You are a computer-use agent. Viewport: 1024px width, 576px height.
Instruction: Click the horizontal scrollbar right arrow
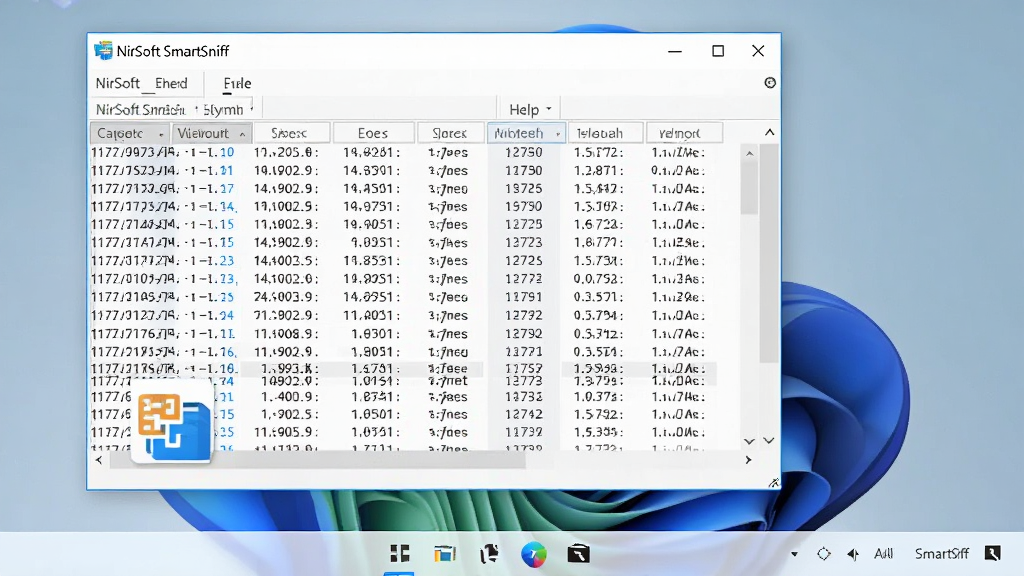click(748, 460)
